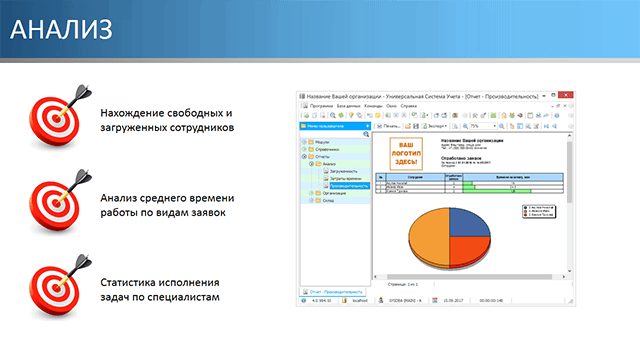Open the Справка menu

[x=409, y=106]
